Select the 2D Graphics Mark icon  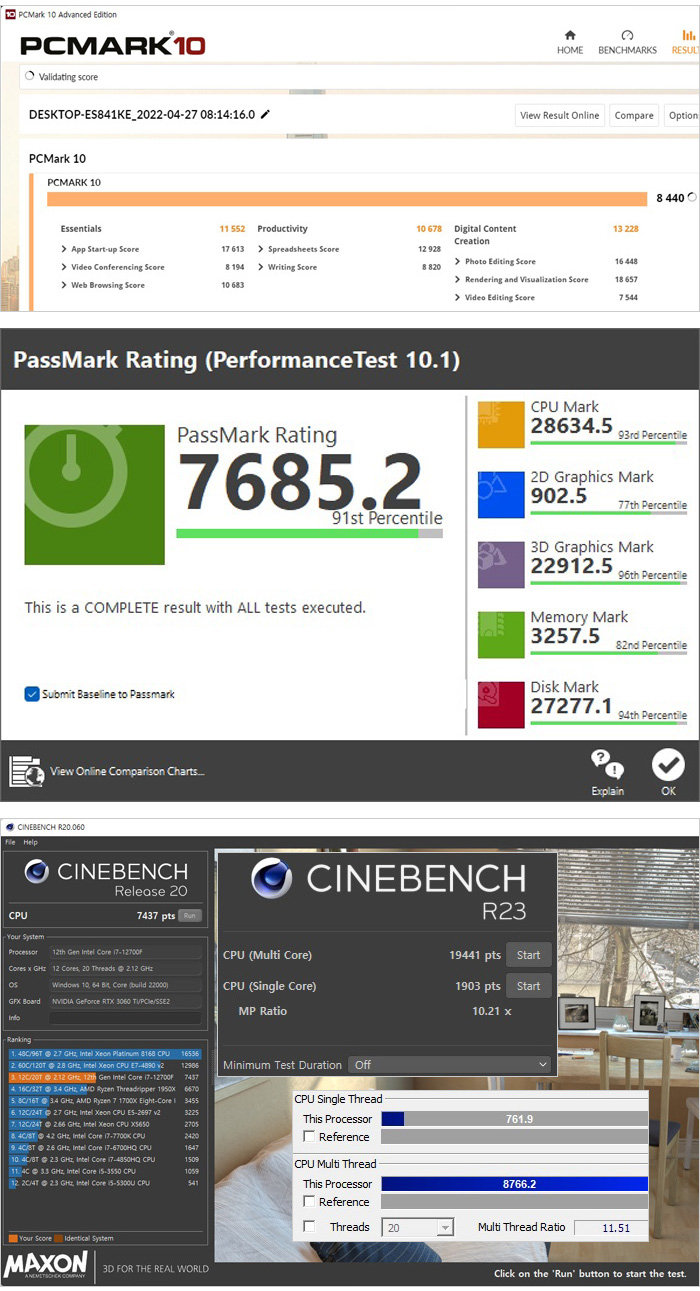point(501,494)
